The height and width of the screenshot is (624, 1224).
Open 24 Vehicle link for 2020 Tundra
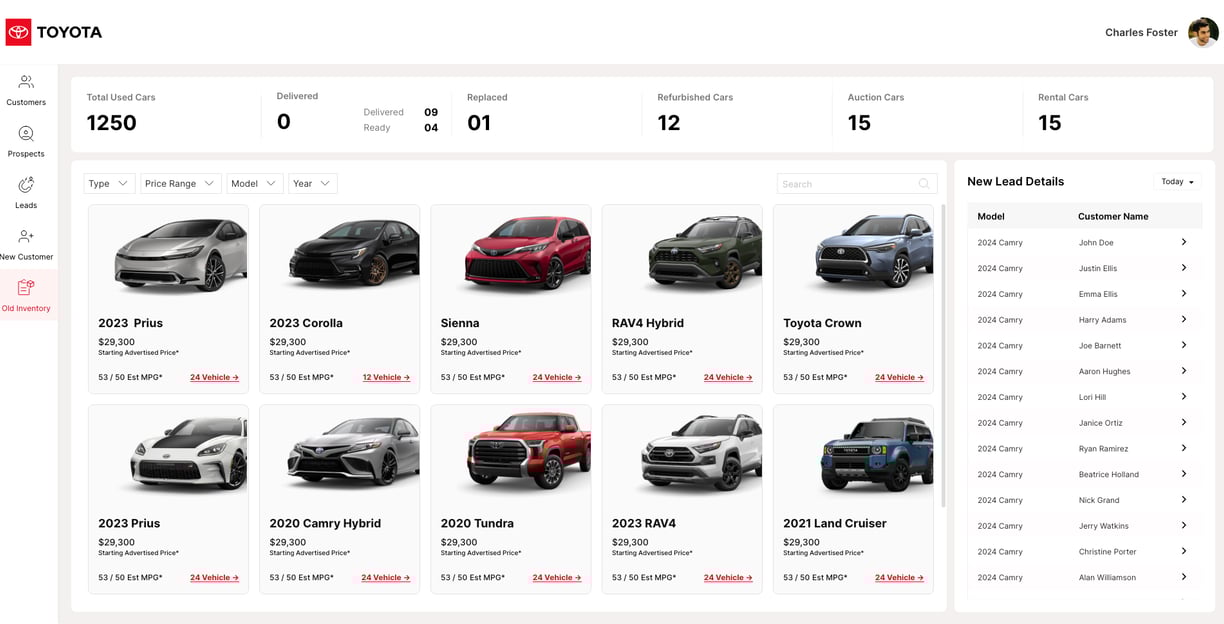(557, 578)
